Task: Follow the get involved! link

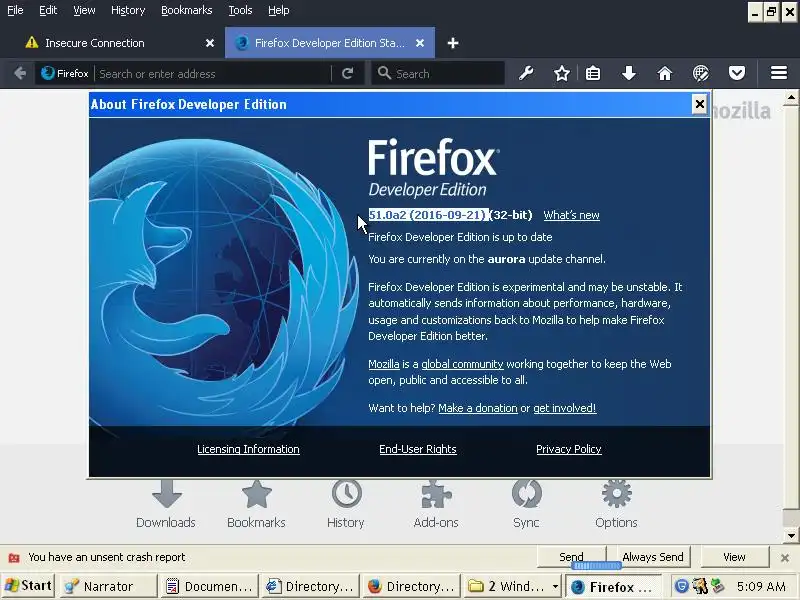Action: coord(564,408)
